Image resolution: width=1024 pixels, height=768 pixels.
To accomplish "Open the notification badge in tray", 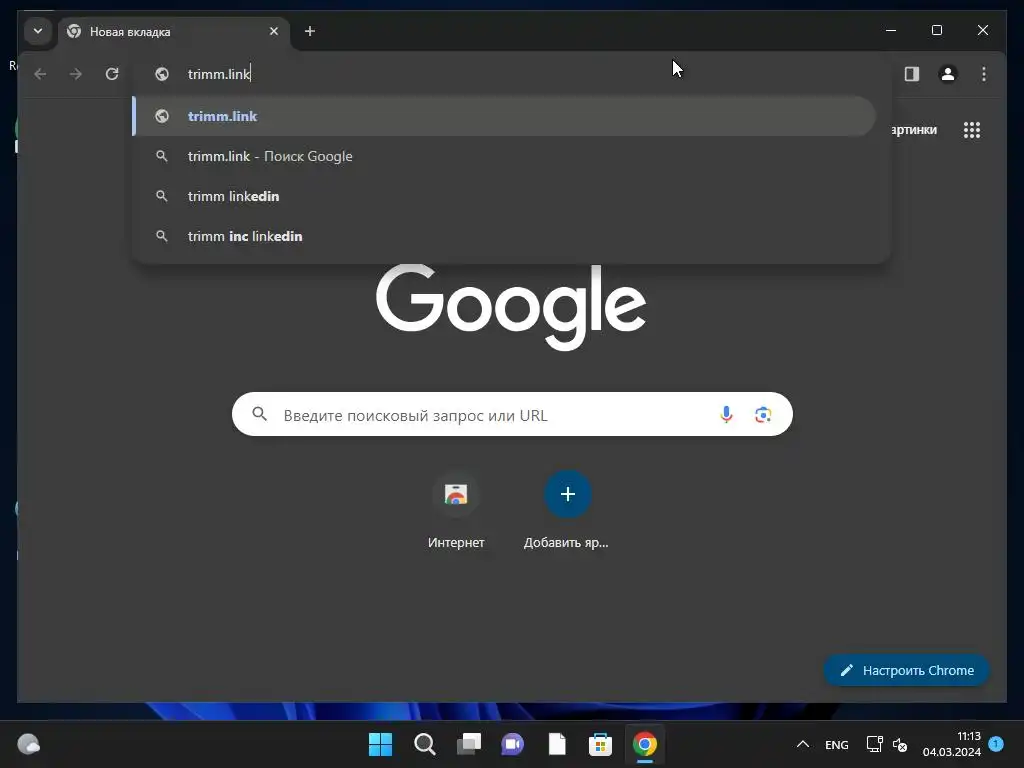I will (996, 744).
